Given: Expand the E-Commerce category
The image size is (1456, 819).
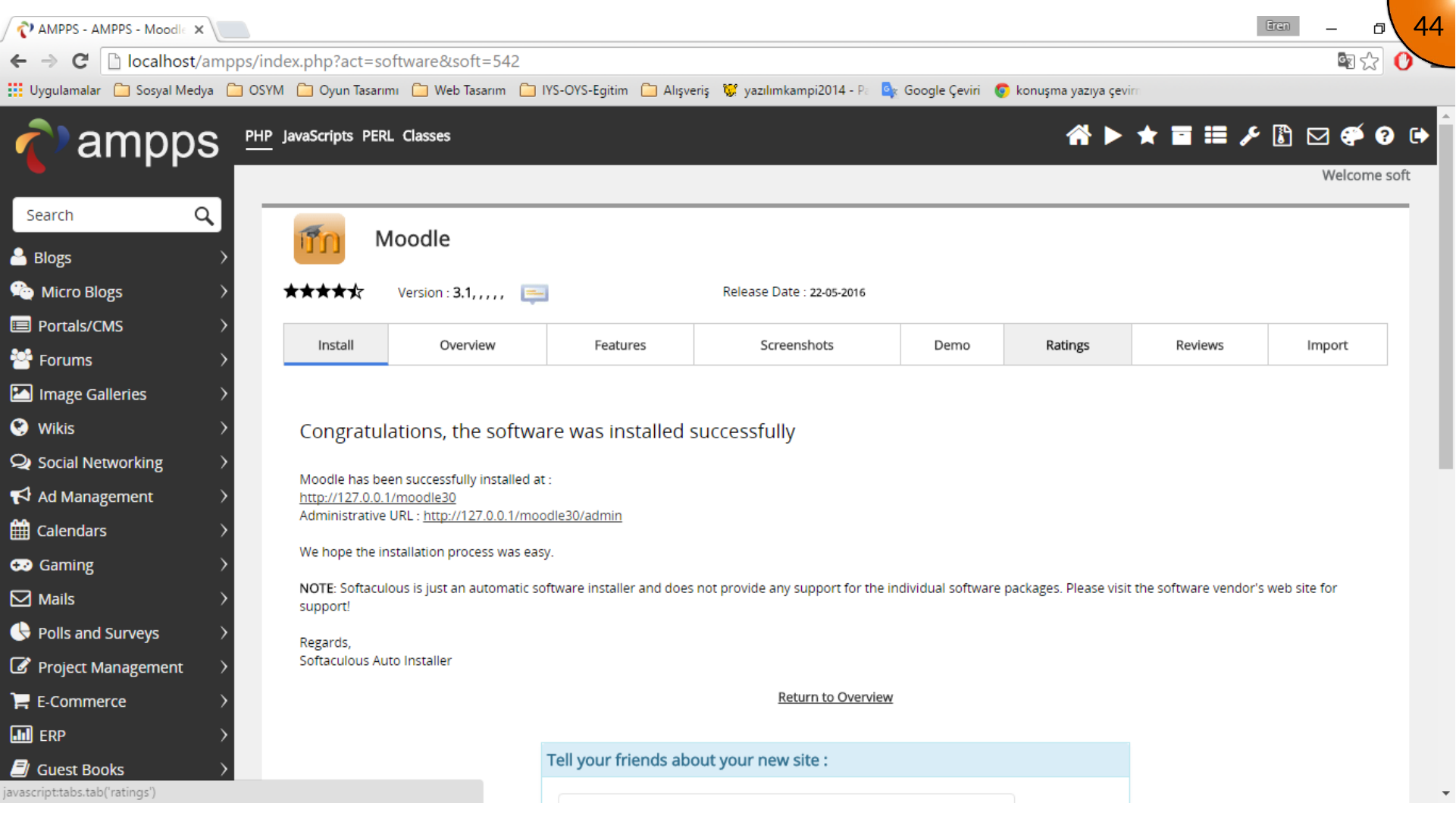Looking at the screenshot, I should coord(117,701).
